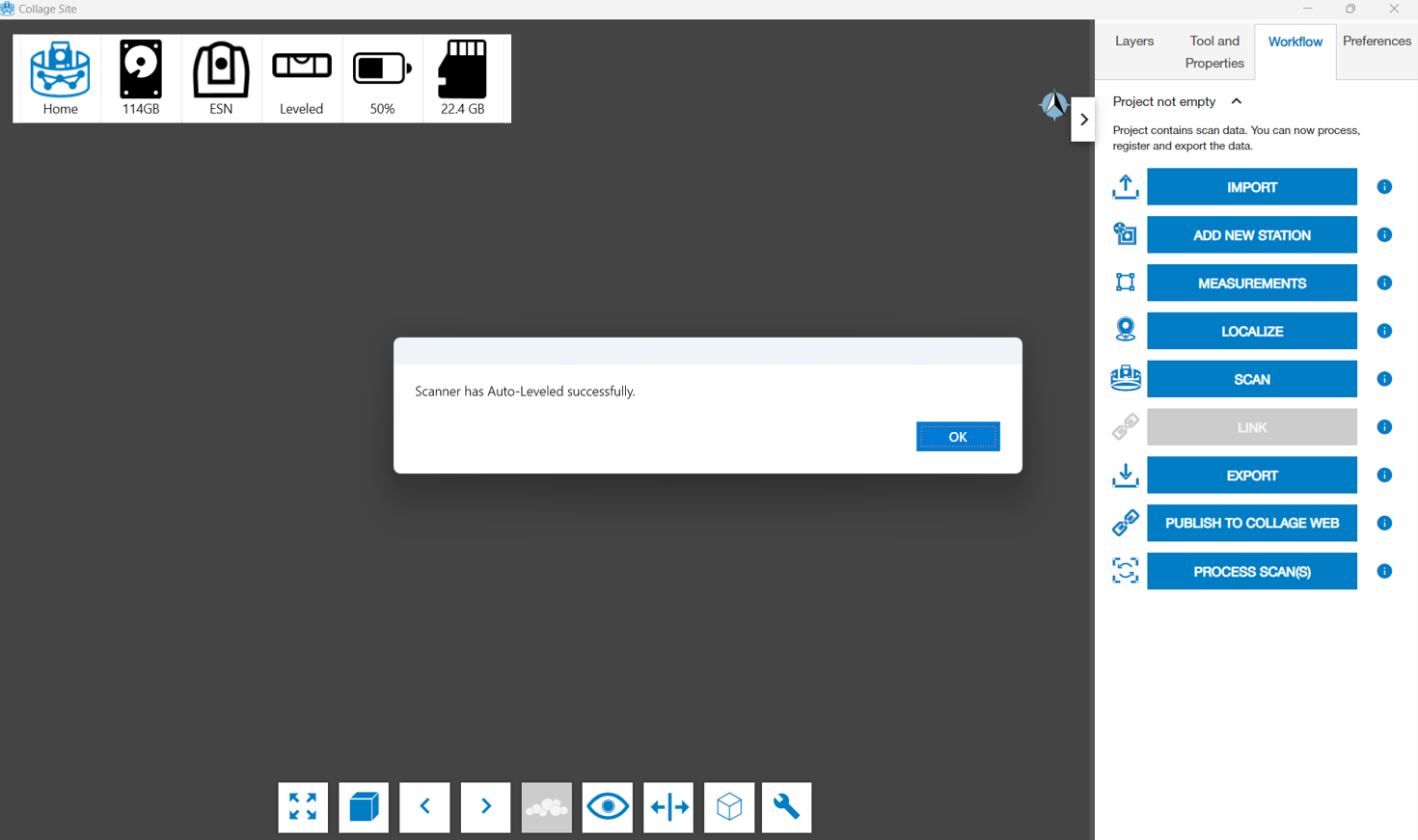Collapse the side panel with the arrow
The width and height of the screenshot is (1418, 840).
pos(1083,120)
